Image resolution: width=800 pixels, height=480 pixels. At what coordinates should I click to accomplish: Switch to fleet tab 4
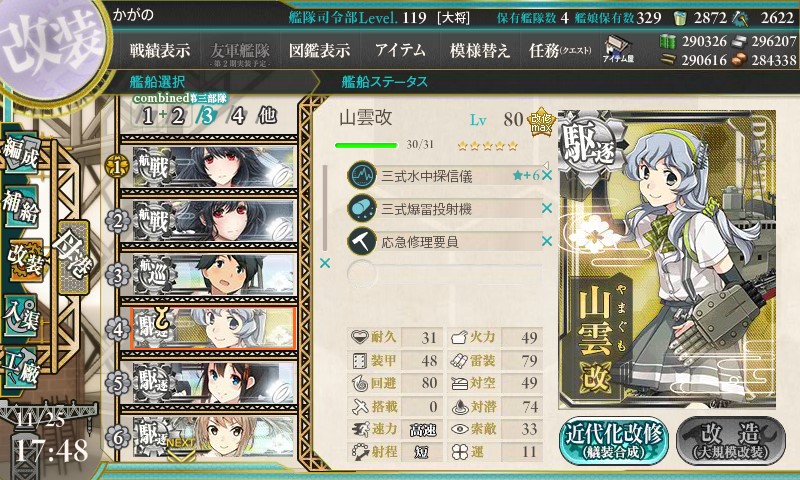tap(238, 116)
